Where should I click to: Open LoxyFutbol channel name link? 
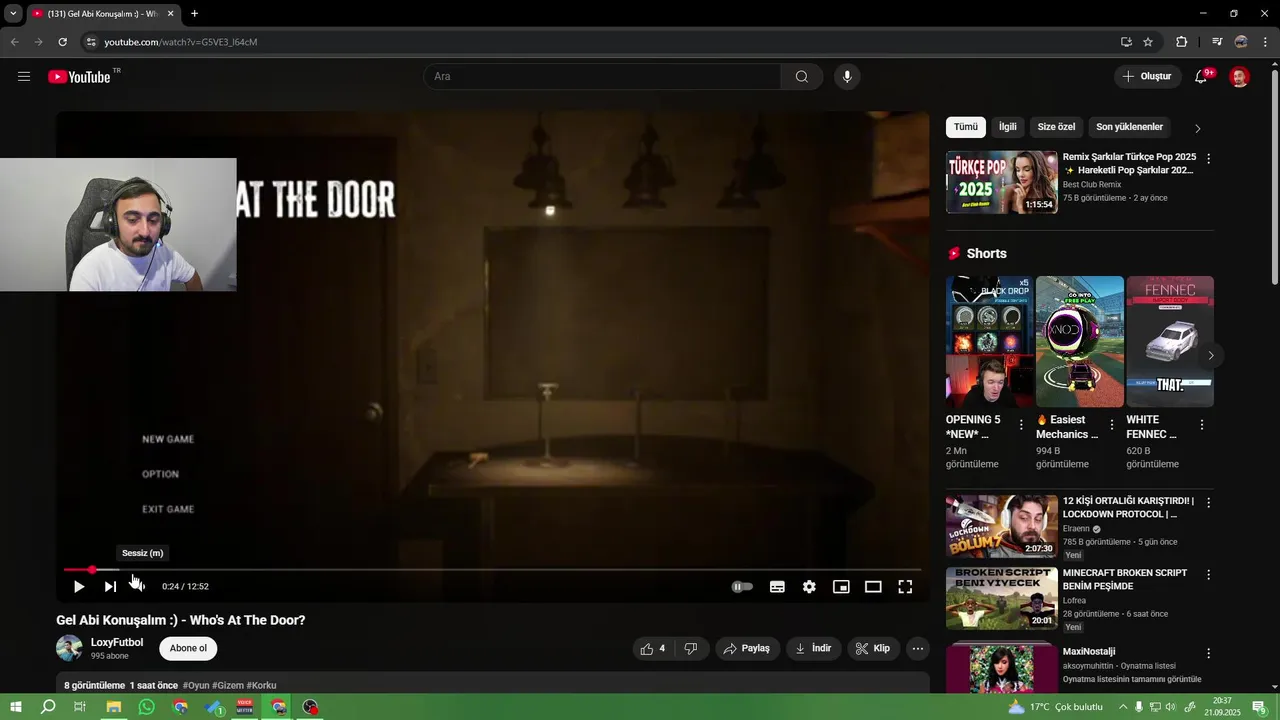pyautogui.click(x=117, y=642)
